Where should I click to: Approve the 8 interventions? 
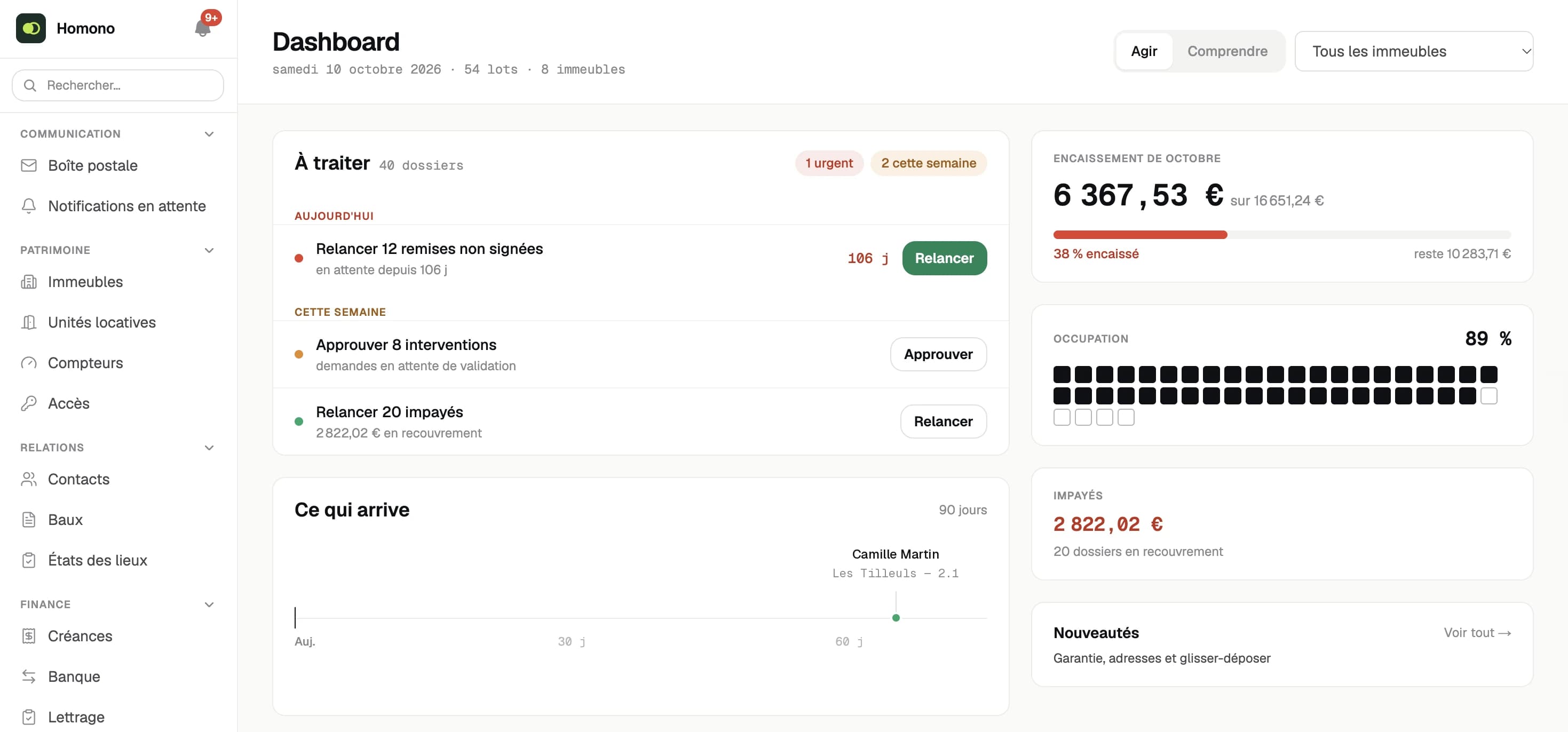click(x=938, y=354)
